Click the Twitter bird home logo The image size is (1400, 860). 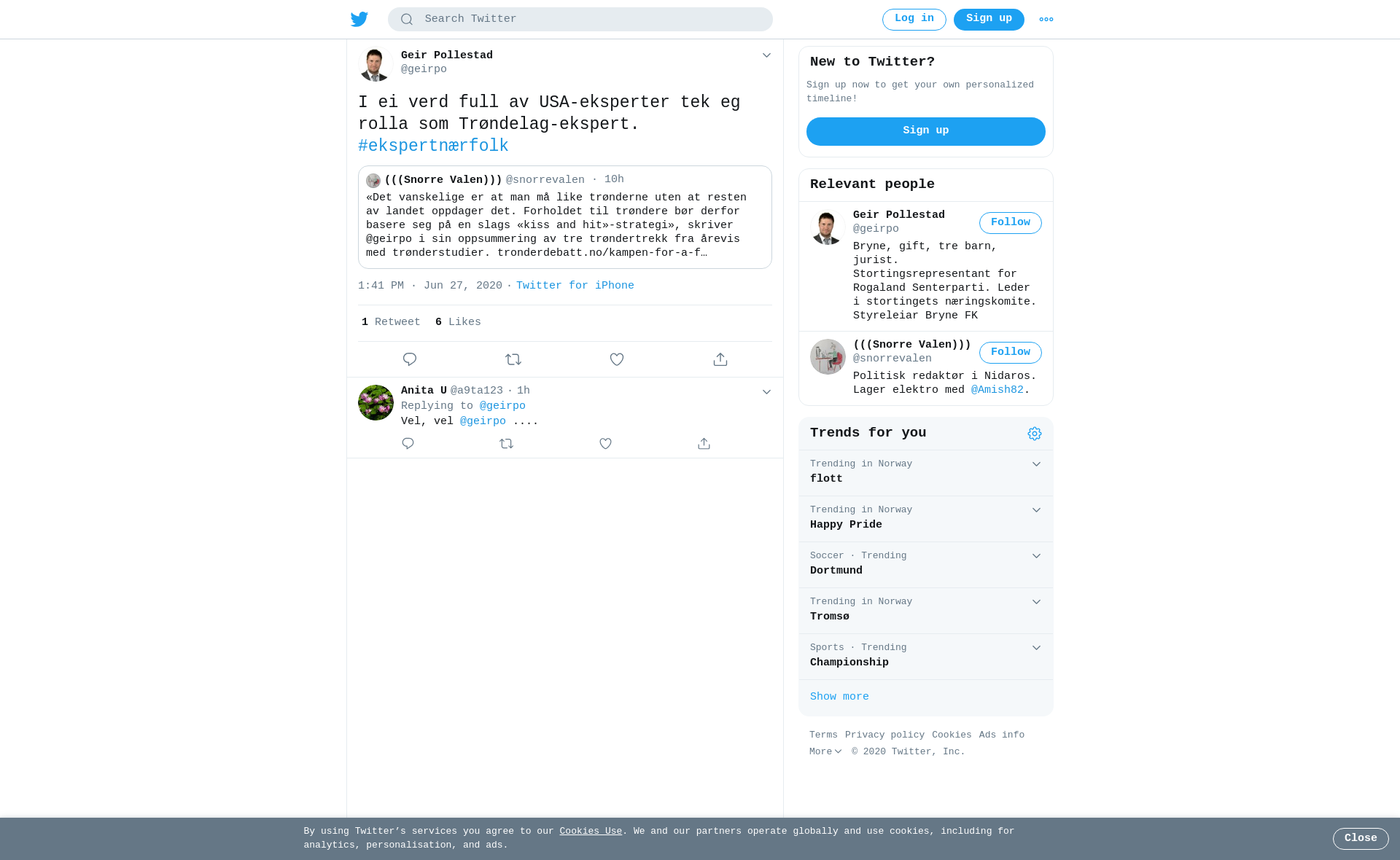click(359, 19)
